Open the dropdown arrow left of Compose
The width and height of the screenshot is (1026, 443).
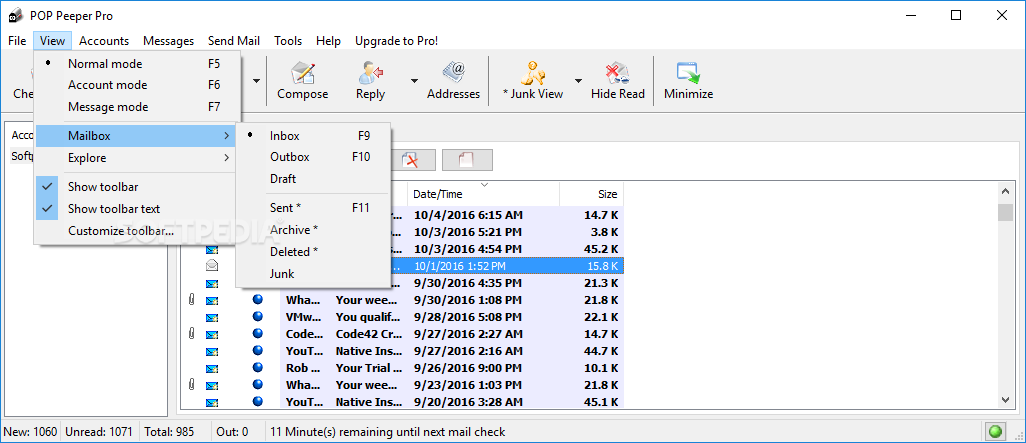click(256, 80)
